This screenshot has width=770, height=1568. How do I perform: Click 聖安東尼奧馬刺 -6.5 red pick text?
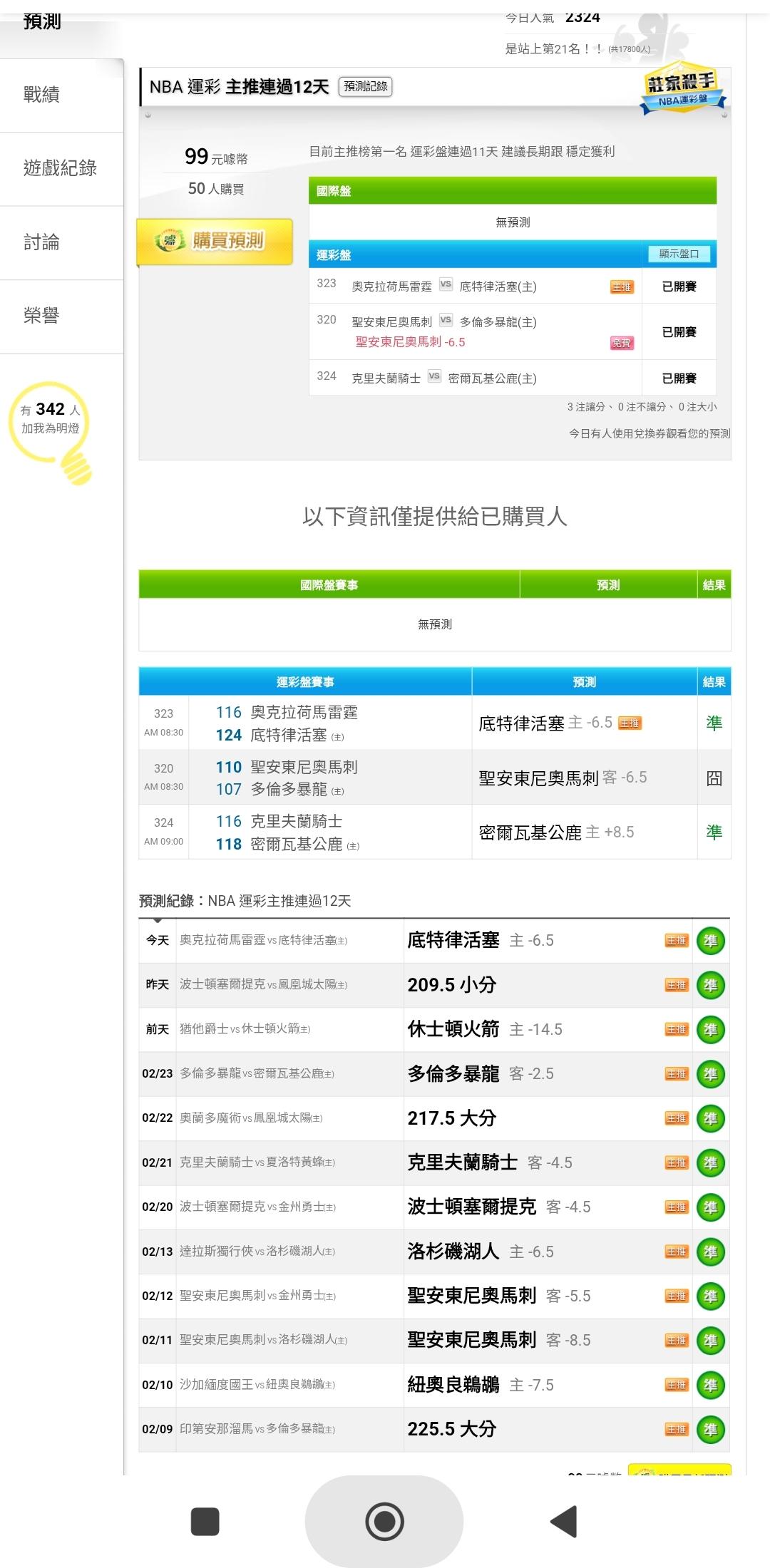410,342
